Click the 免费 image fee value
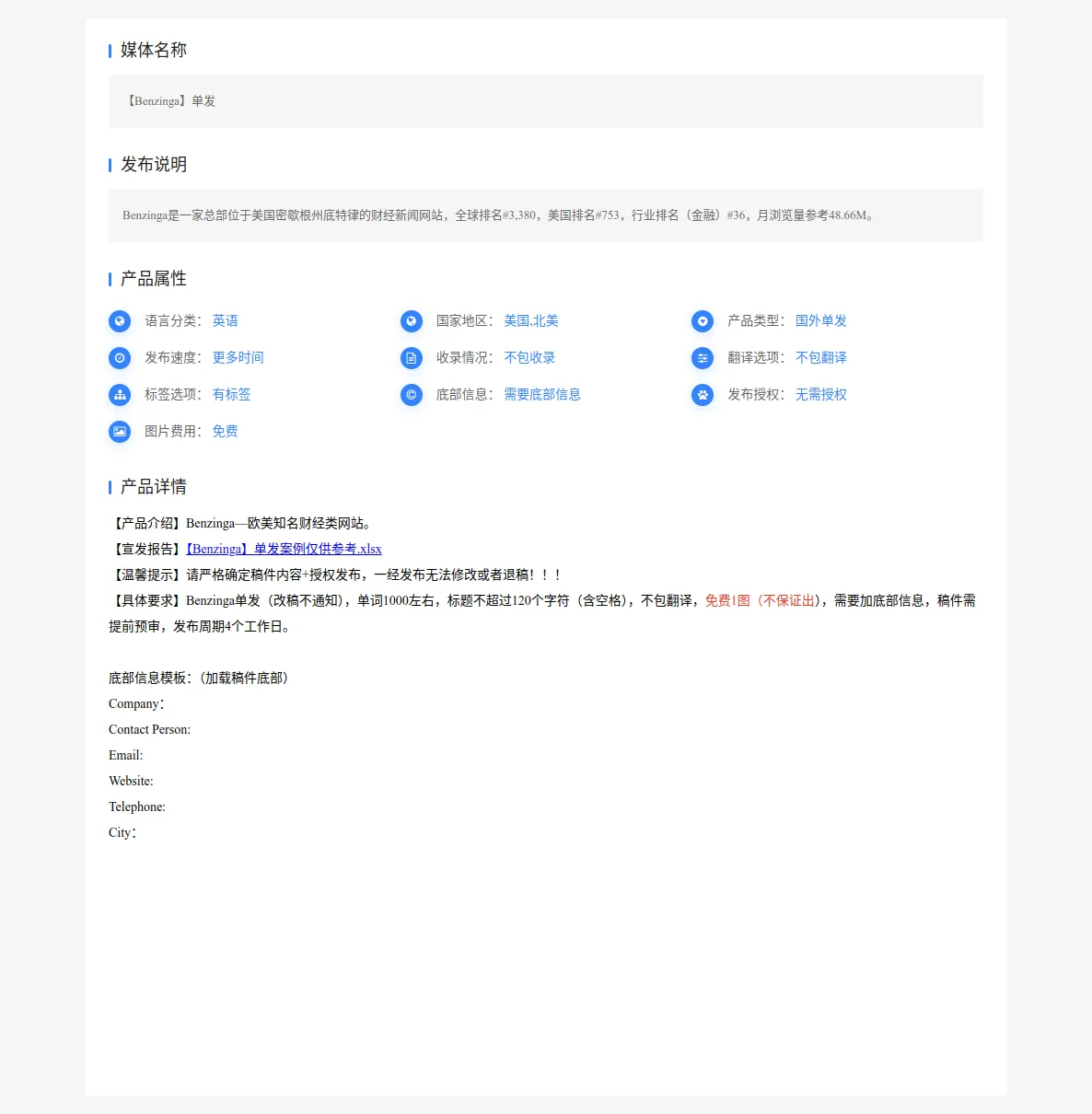This screenshot has width=1092, height=1114. (226, 431)
